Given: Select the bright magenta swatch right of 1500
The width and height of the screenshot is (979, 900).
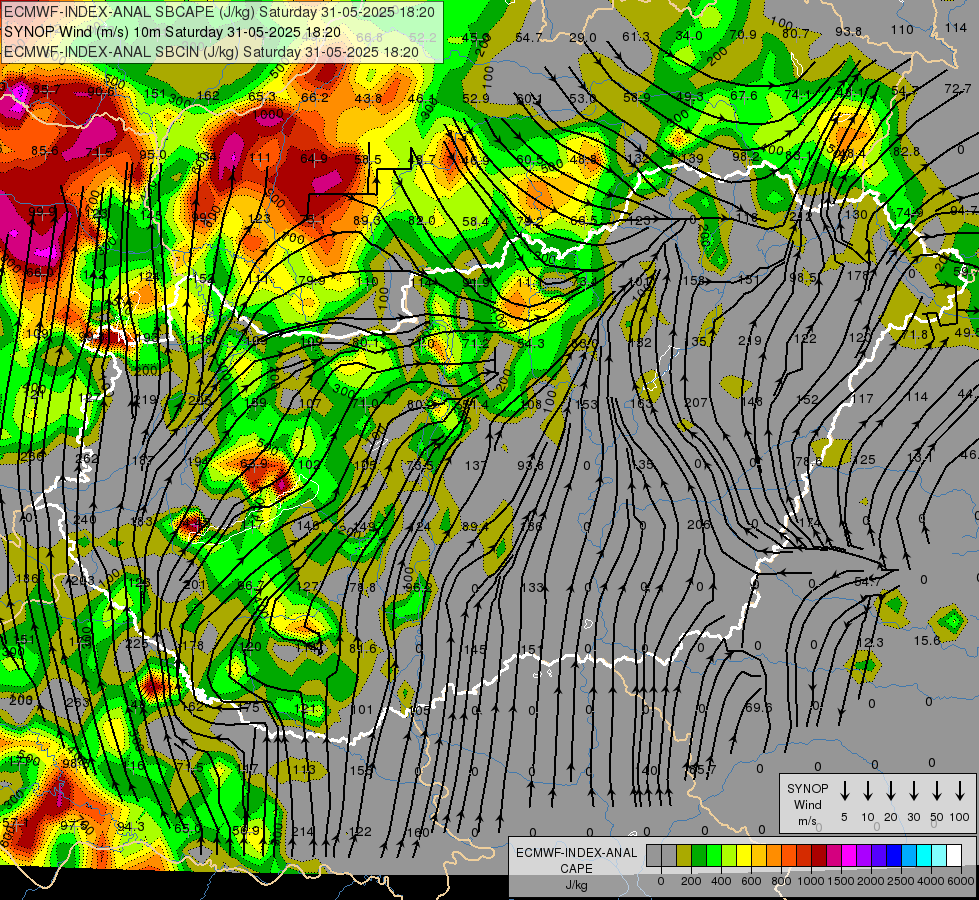Looking at the screenshot, I should [849, 856].
